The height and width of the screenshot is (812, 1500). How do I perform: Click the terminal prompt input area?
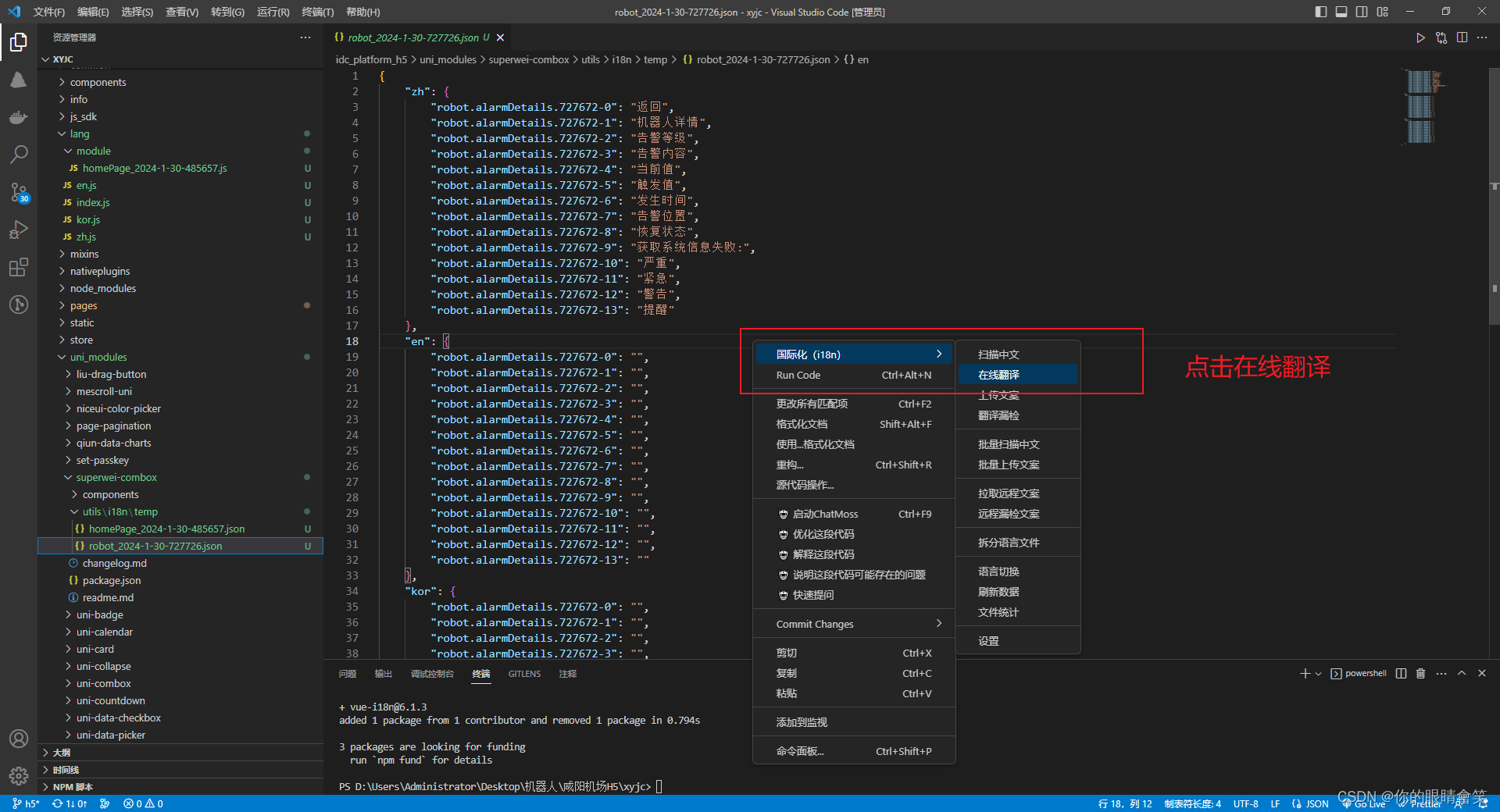point(659,786)
